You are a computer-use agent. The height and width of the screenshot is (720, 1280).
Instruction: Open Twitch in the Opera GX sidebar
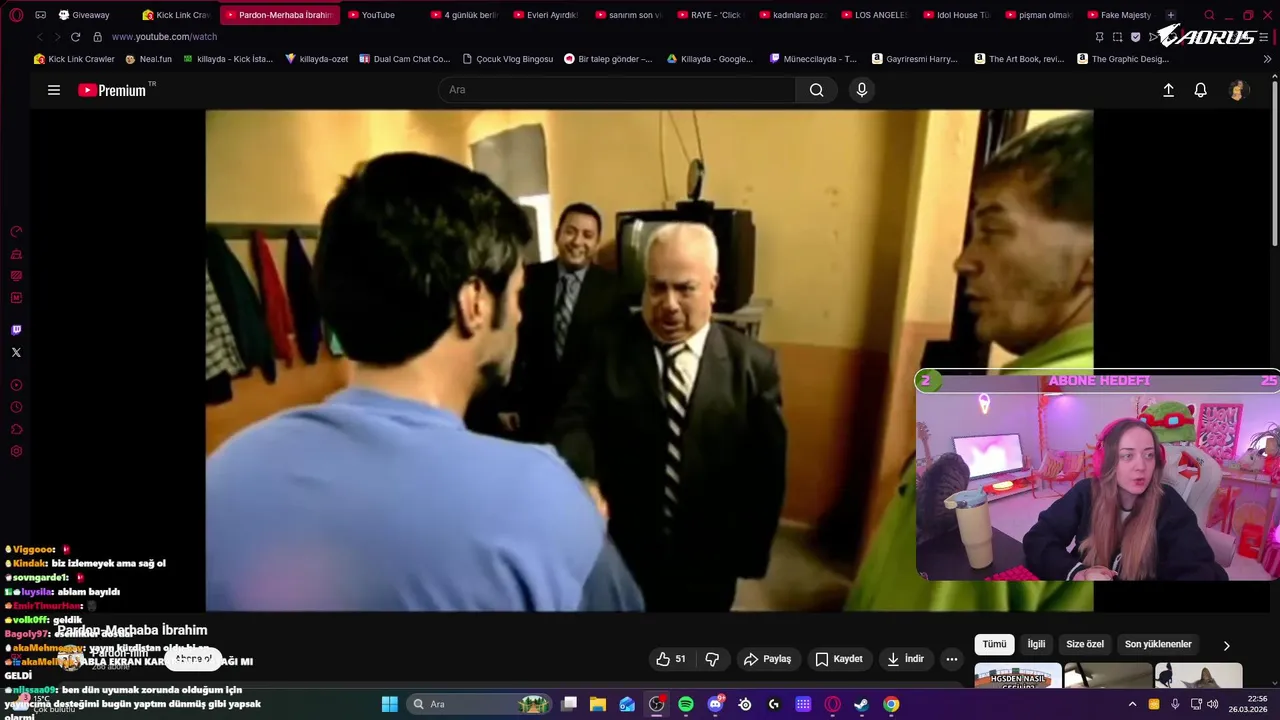click(16, 330)
